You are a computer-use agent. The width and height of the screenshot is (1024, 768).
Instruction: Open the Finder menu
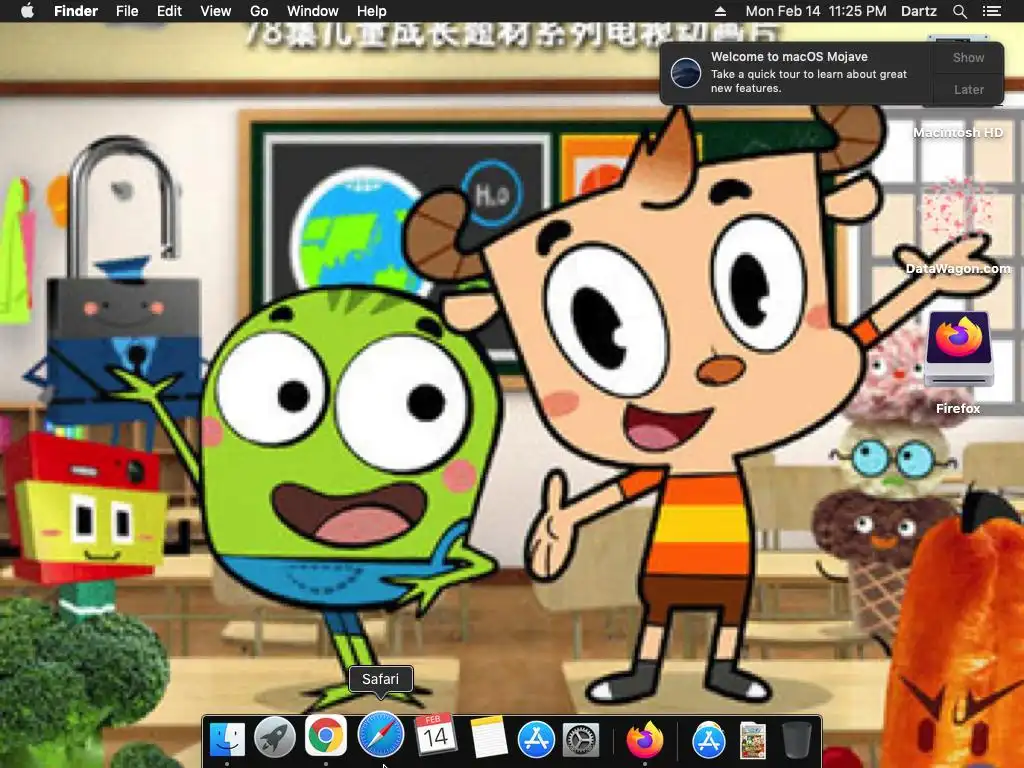pyautogui.click(x=76, y=11)
